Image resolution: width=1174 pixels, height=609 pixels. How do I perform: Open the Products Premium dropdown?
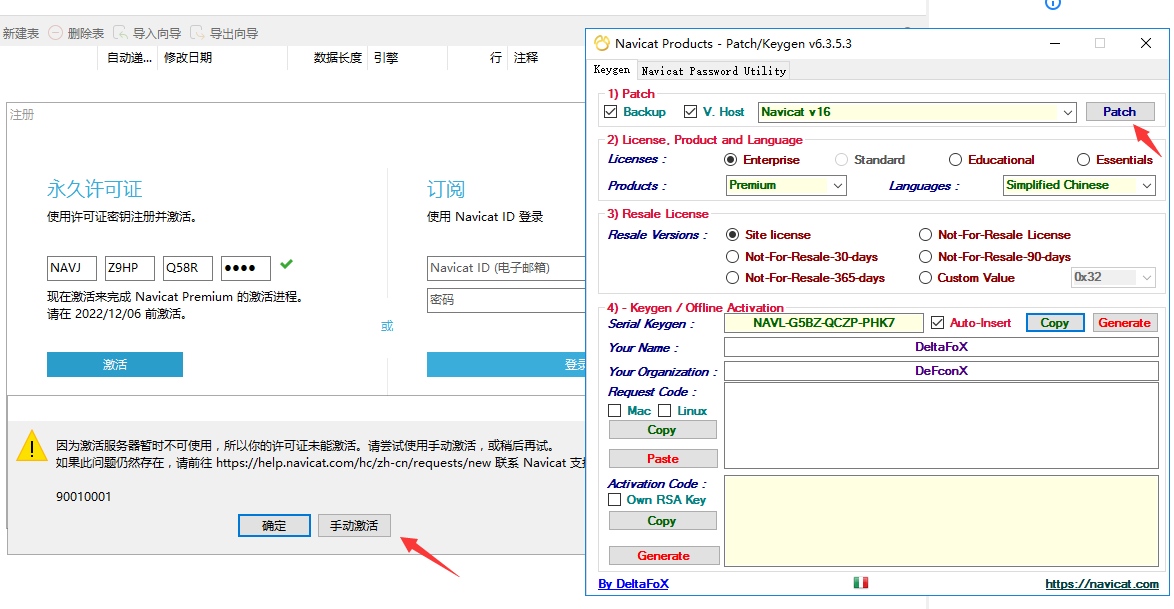[x=838, y=186]
